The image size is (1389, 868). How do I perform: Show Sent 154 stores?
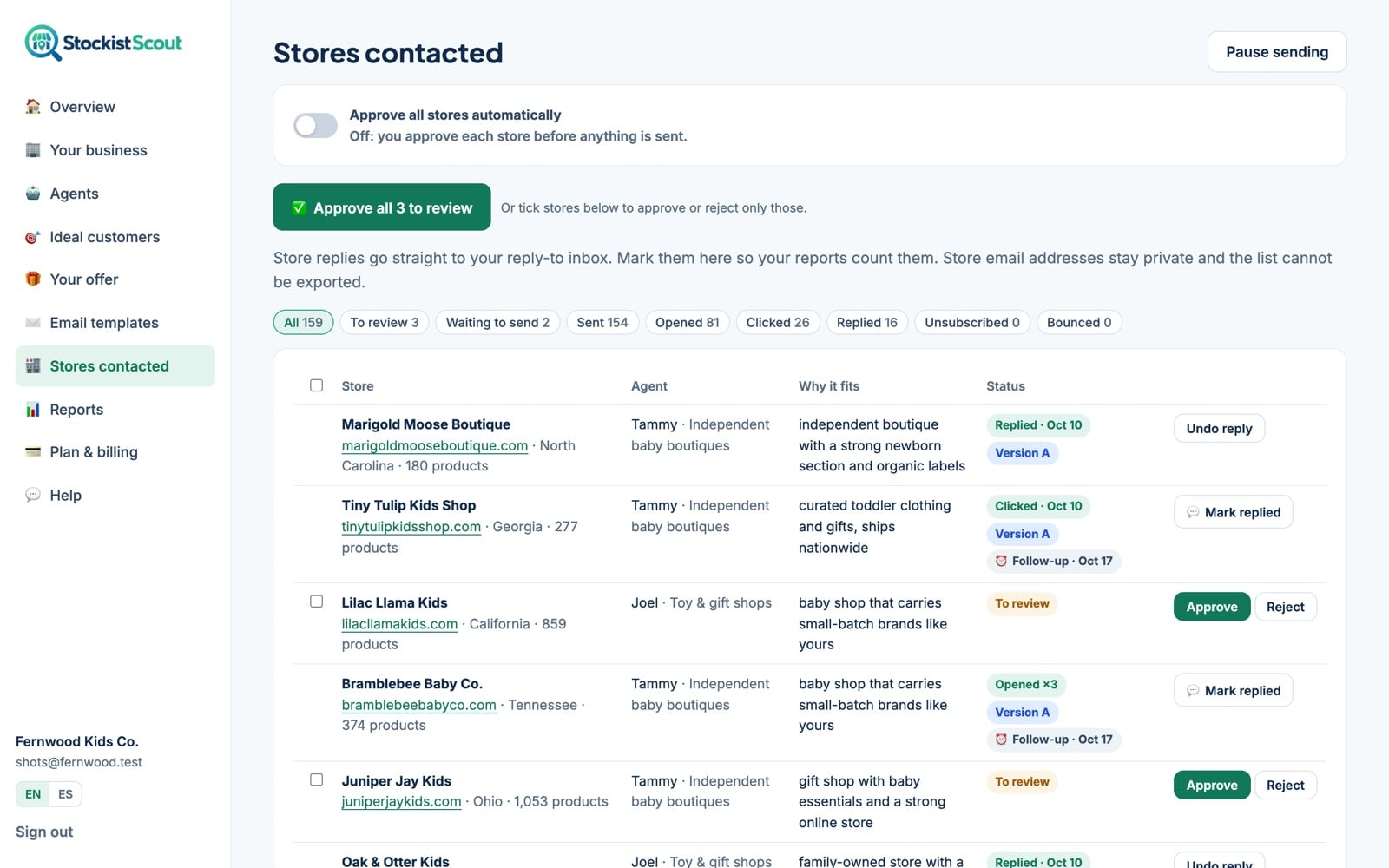602,322
